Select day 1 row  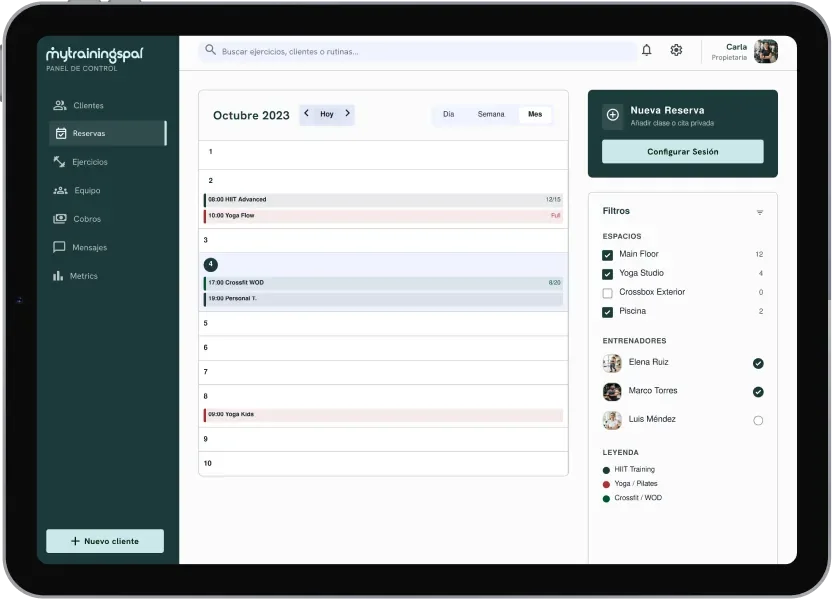coord(383,155)
